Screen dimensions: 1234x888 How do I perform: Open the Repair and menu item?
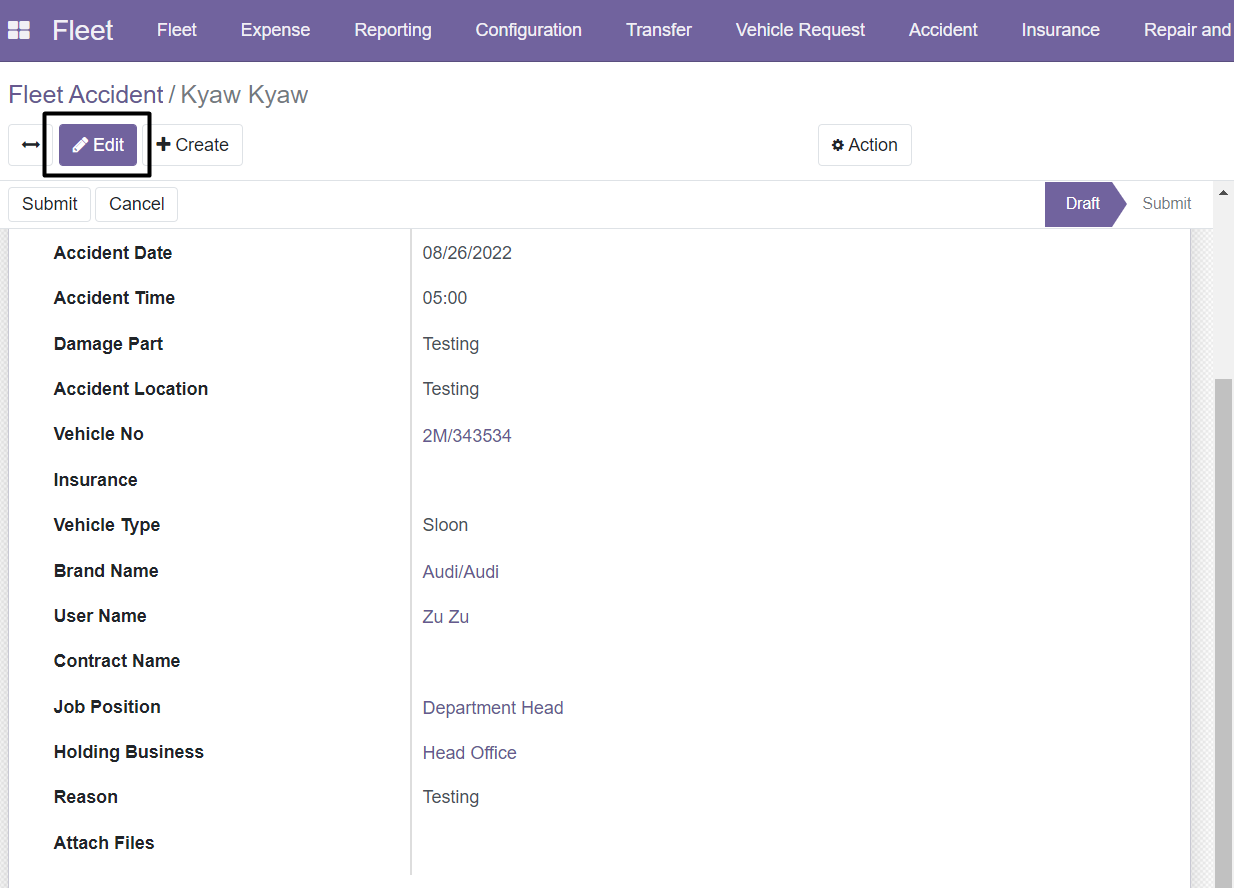point(1188,30)
